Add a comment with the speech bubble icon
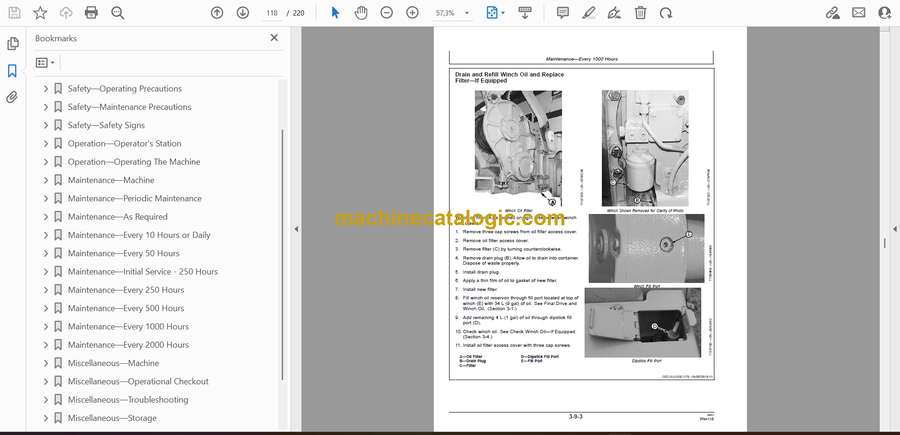Image resolution: width=900 pixels, height=435 pixels. (x=563, y=13)
